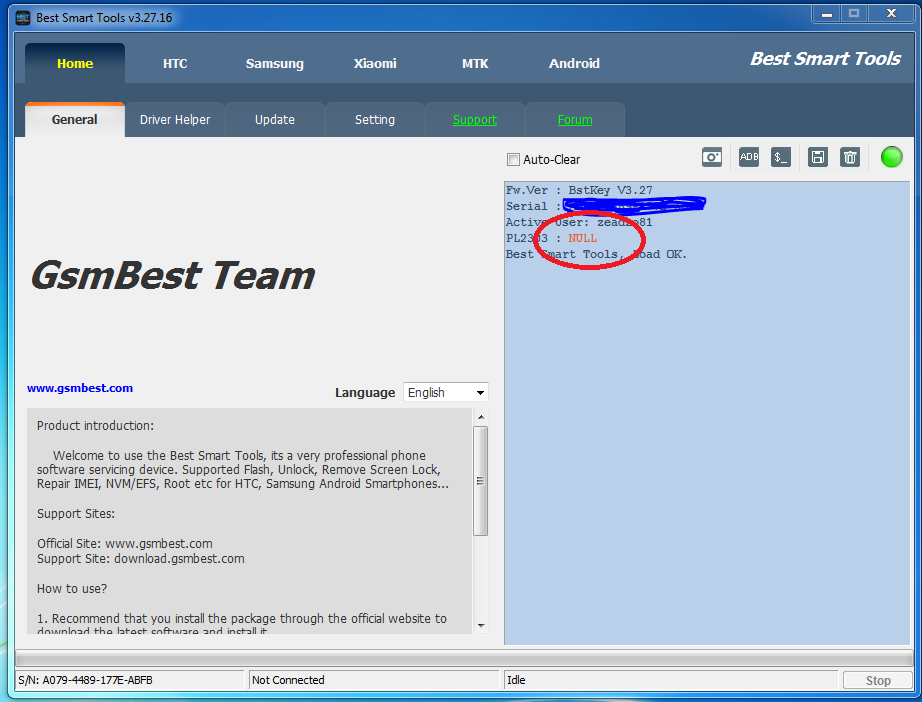Click the introduction scrollbar down arrow
This screenshot has width=922, height=702.
481,626
